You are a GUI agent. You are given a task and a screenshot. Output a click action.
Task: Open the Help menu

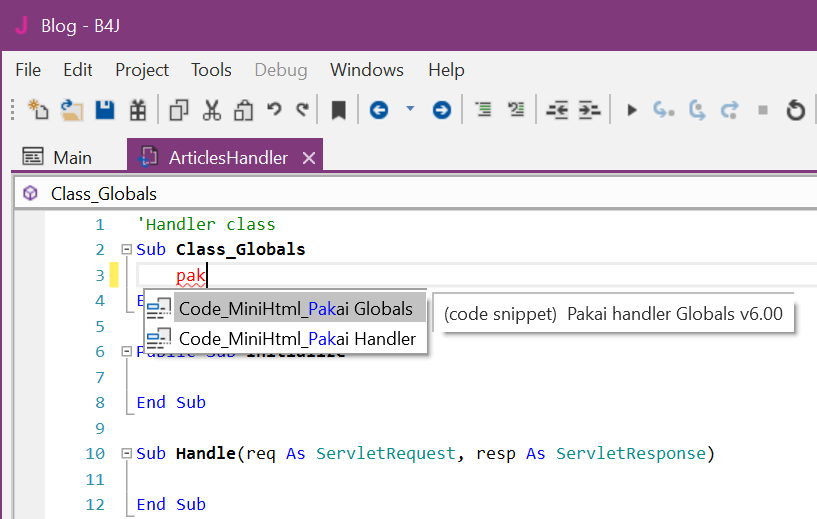tap(446, 70)
